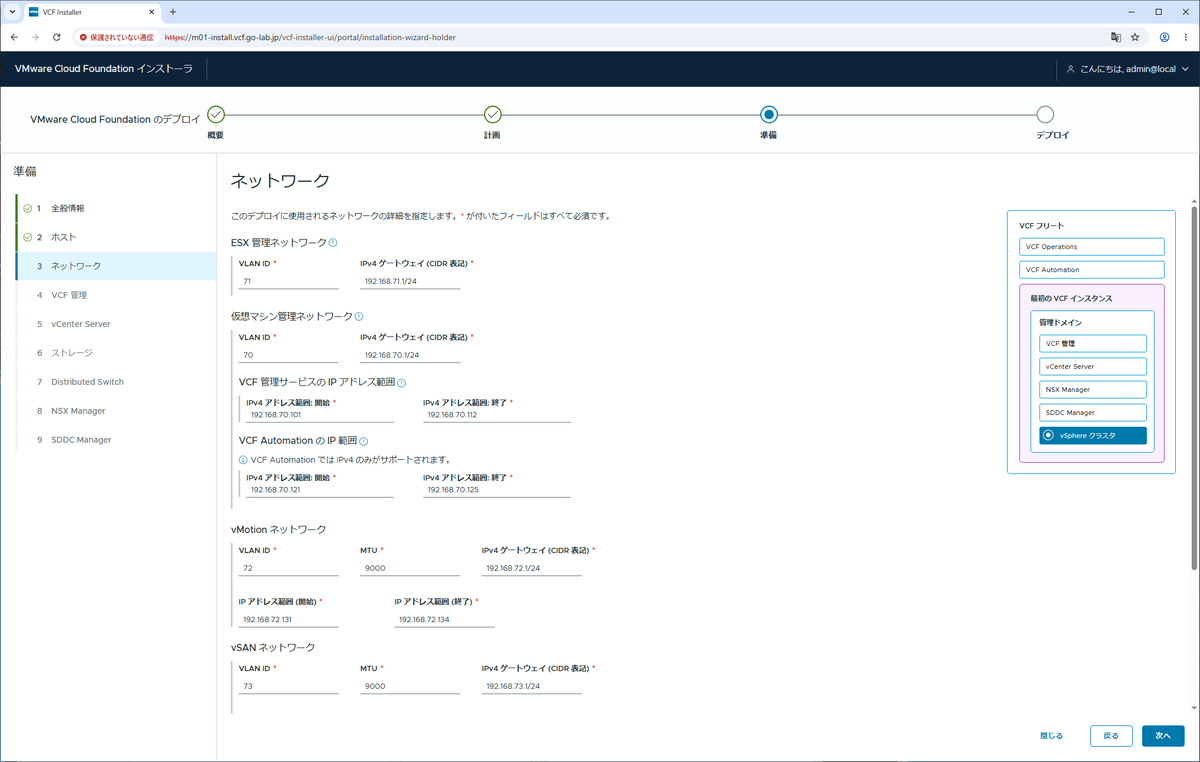Select the vSphere クラスタ radio item

1092,435
